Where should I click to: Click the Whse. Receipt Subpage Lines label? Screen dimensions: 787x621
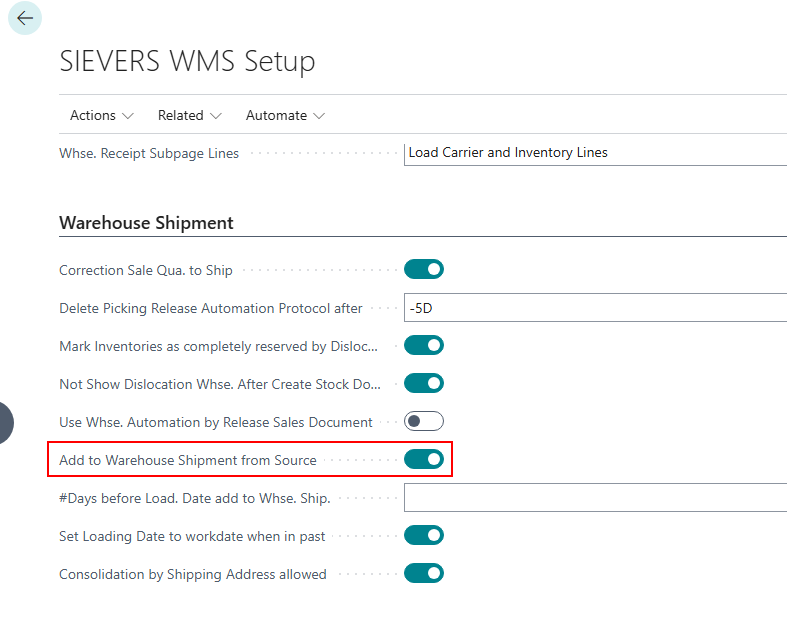click(x=149, y=154)
